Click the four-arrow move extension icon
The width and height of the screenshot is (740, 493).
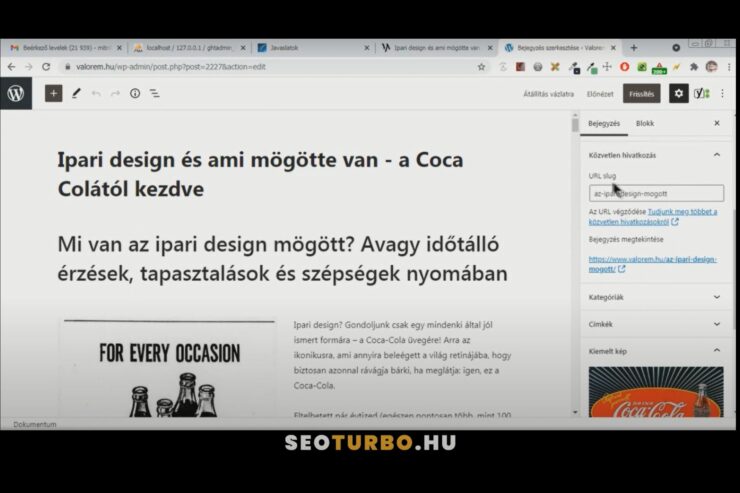pos(607,67)
